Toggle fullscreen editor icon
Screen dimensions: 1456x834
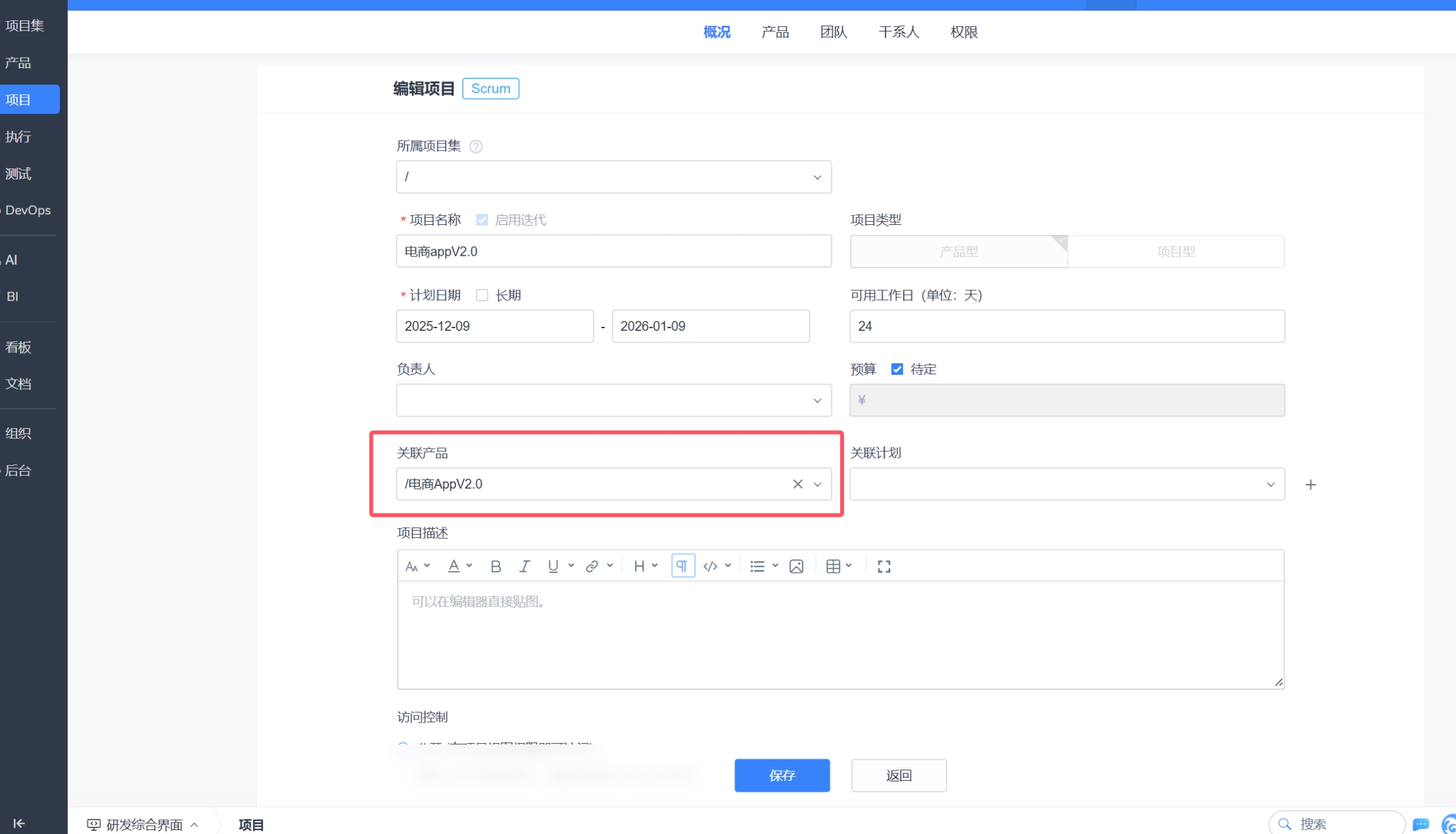click(883, 566)
